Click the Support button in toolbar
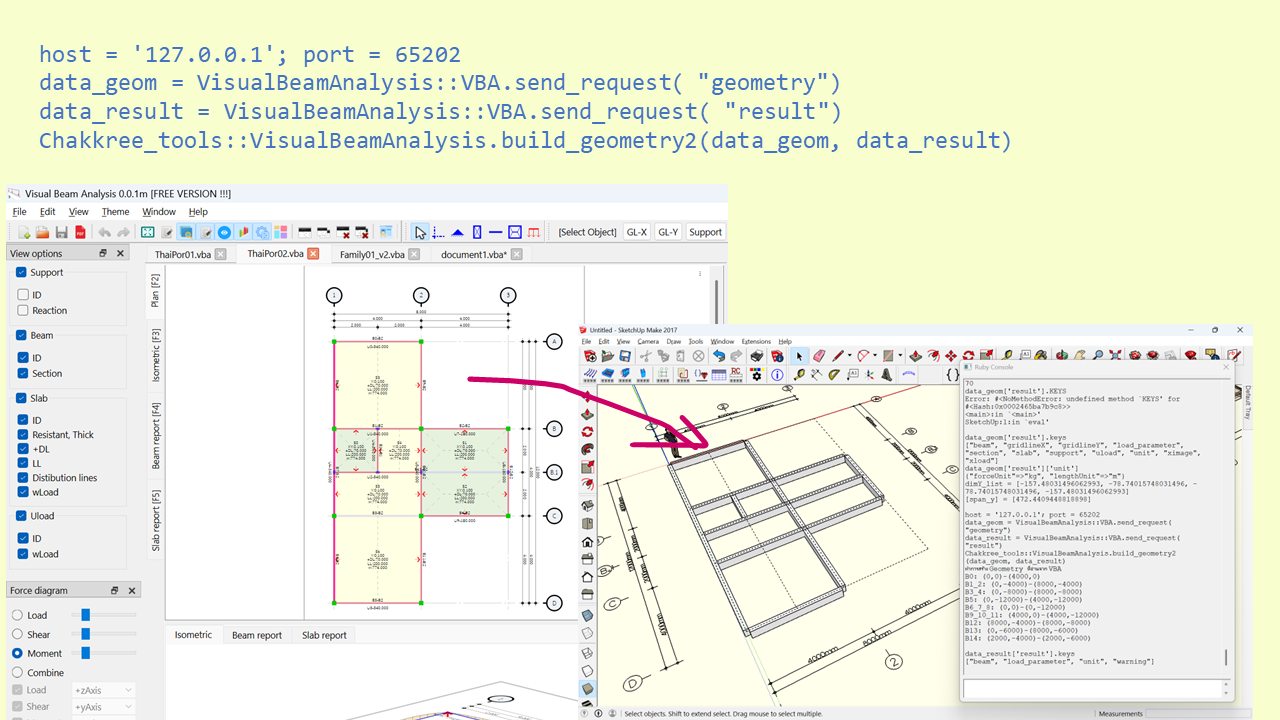This screenshot has width=1280, height=720. pyautogui.click(x=705, y=232)
